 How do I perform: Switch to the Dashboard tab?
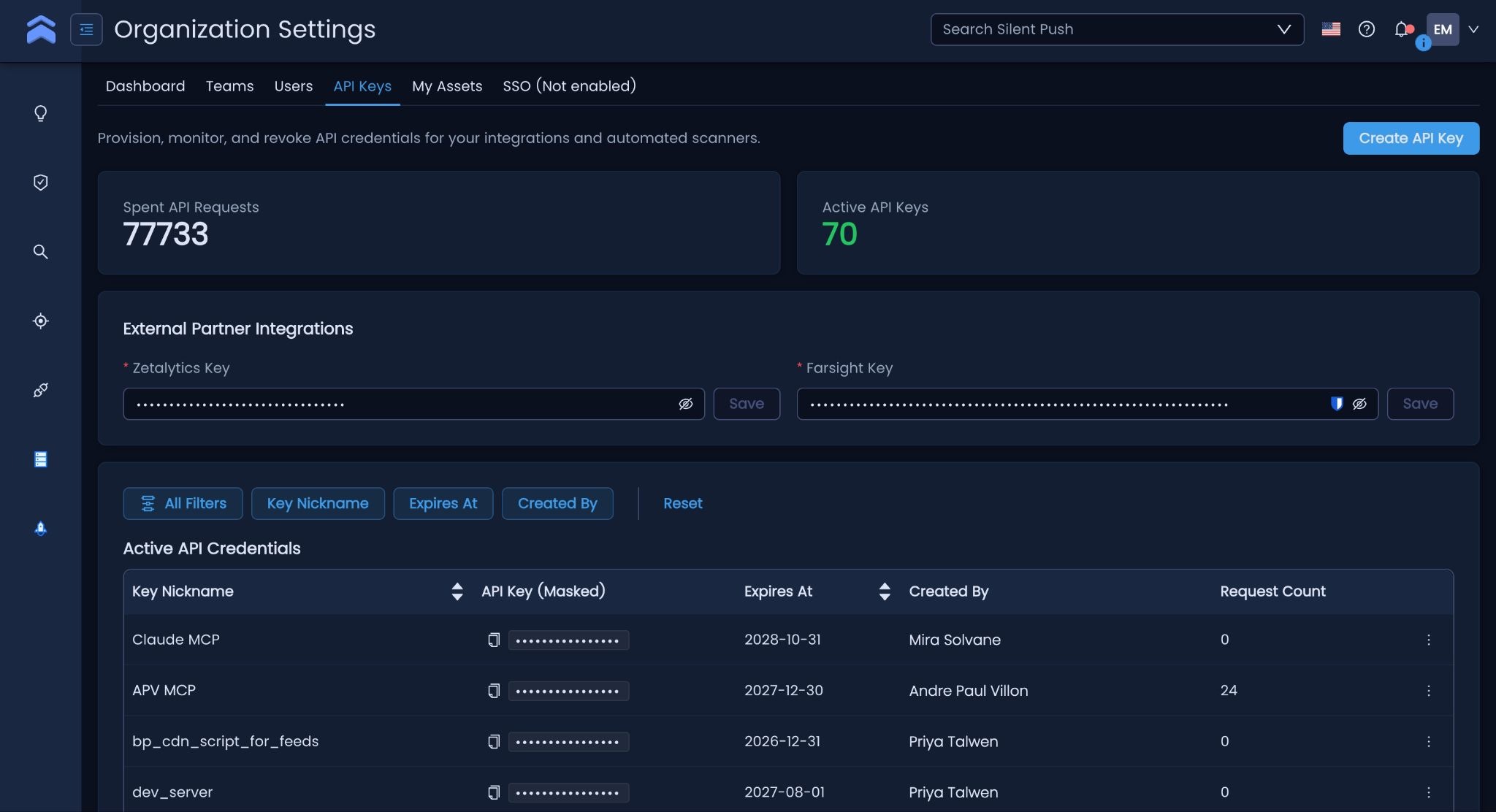(x=145, y=86)
